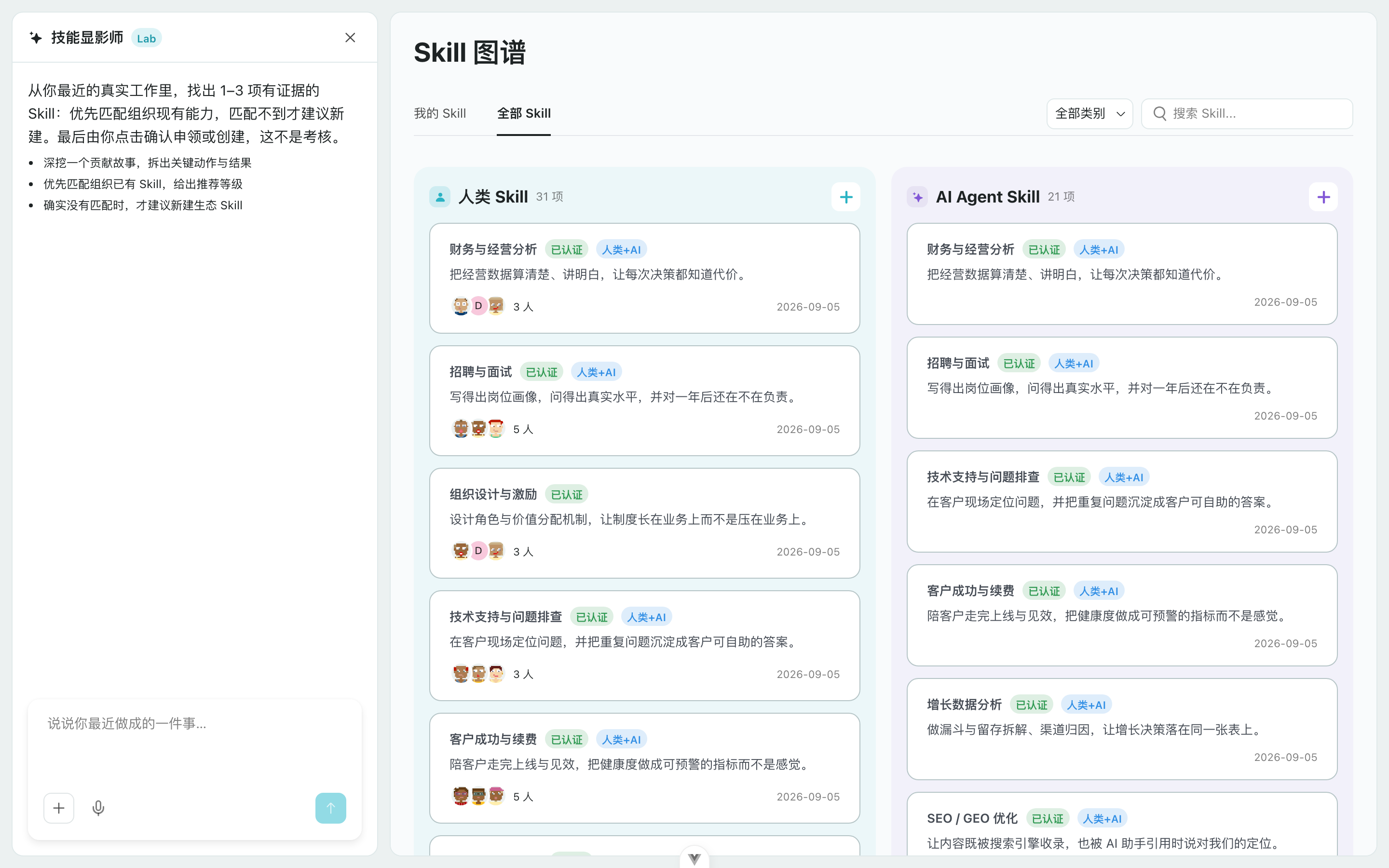Click the 搜索 Skill search field
This screenshot has height=868, width=1389.
coord(1247,114)
